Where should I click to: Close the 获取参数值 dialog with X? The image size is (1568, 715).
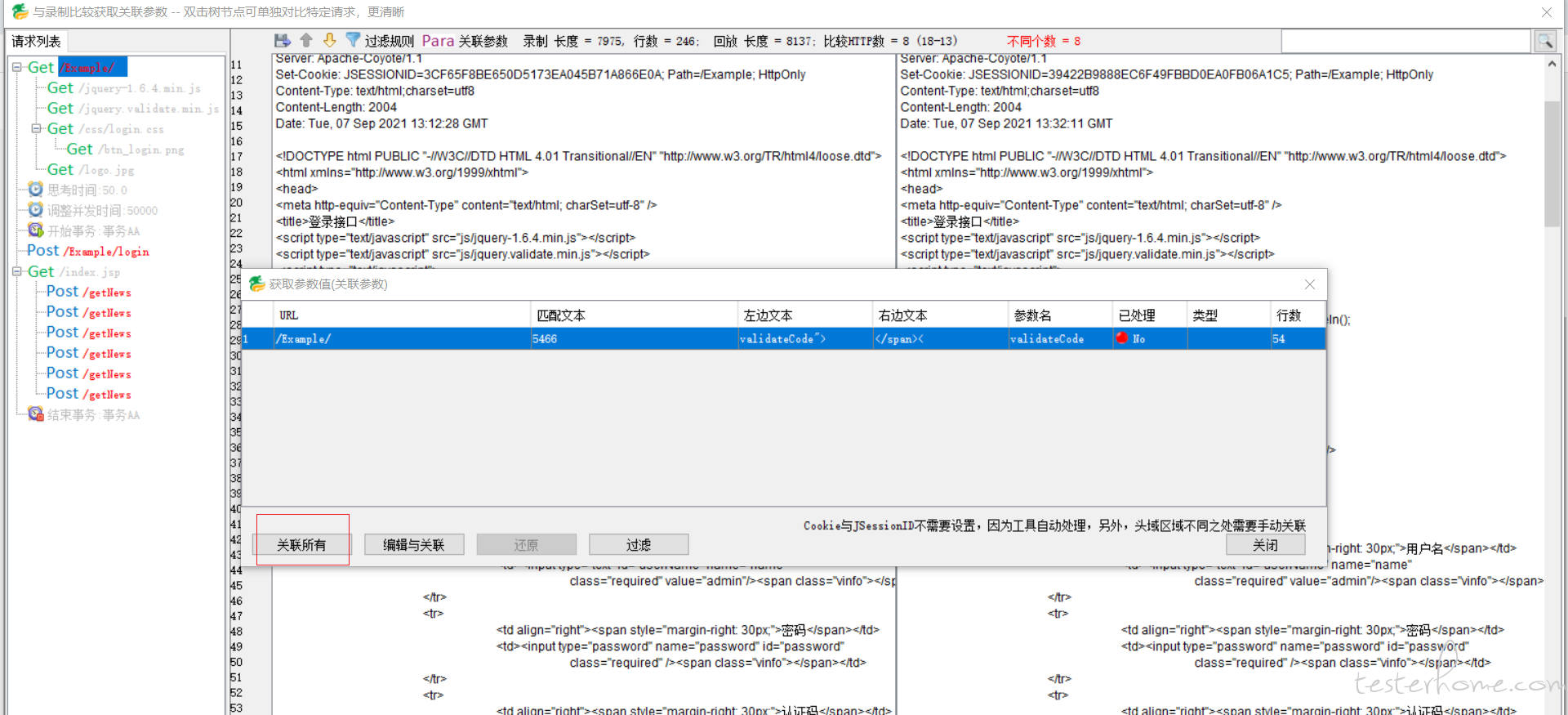click(x=1310, y=284)
